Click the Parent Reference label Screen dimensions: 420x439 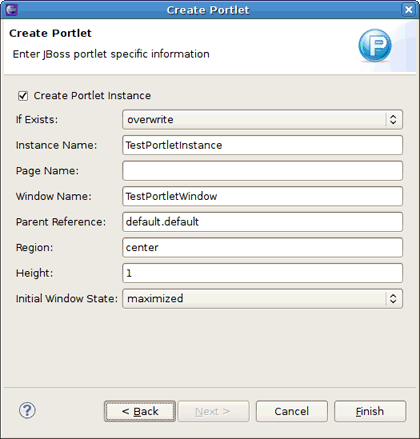(x=61, y=222)
